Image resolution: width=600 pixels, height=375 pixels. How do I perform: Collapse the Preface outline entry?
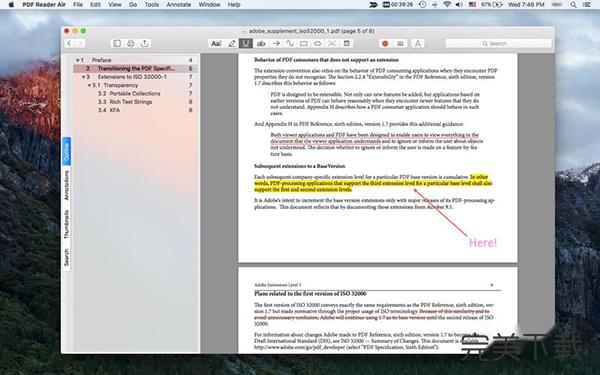78,60
